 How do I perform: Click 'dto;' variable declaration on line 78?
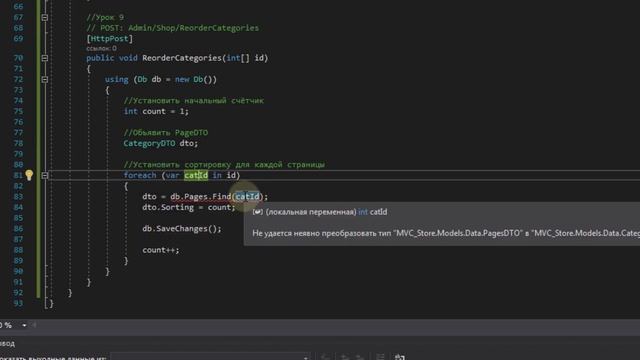click(189, 143)
